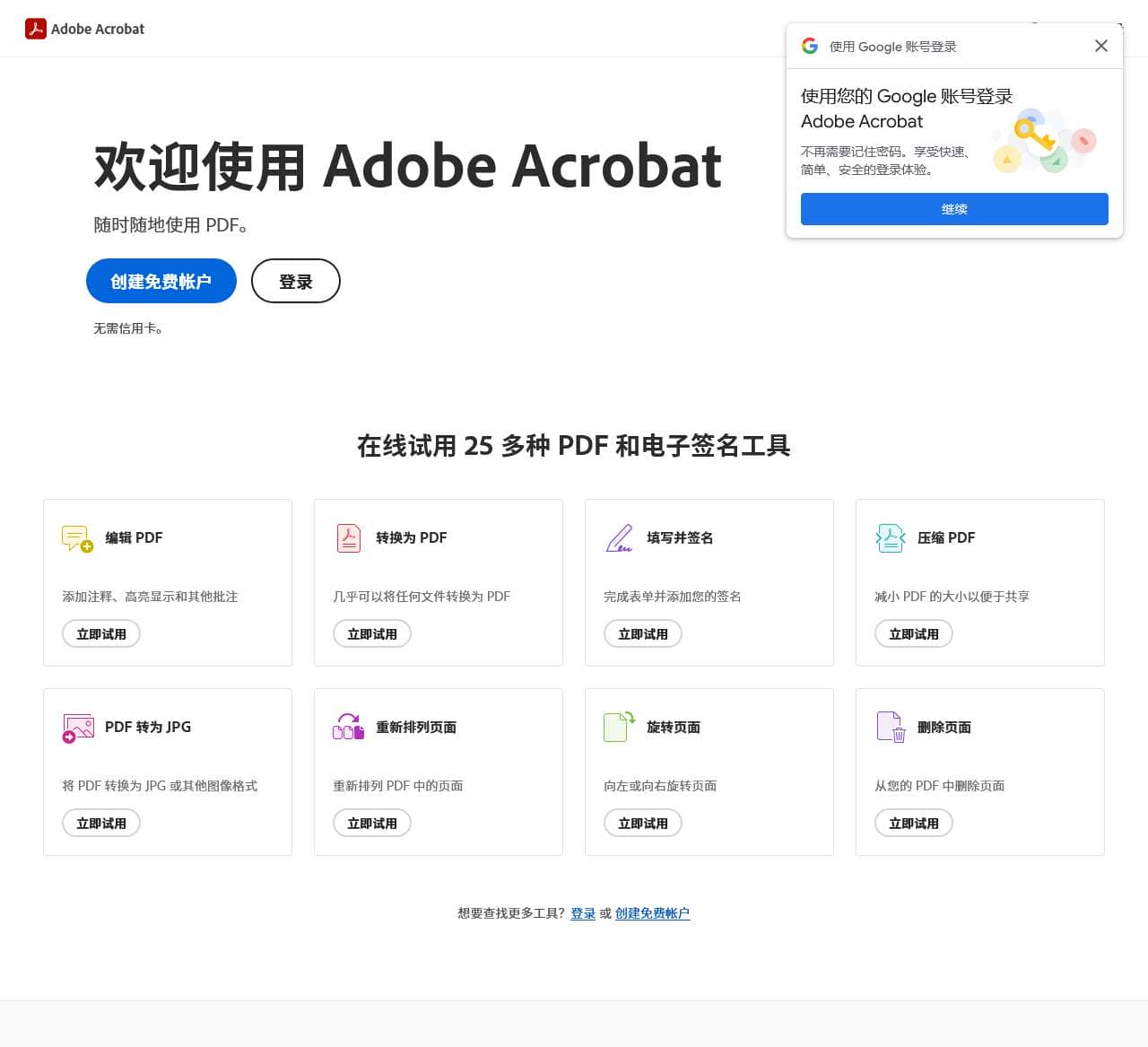Screen dimensions: 1148x1047
Task: Click the 欢迎使用 Adobe Acrobat heading
Action: point(408,166)
